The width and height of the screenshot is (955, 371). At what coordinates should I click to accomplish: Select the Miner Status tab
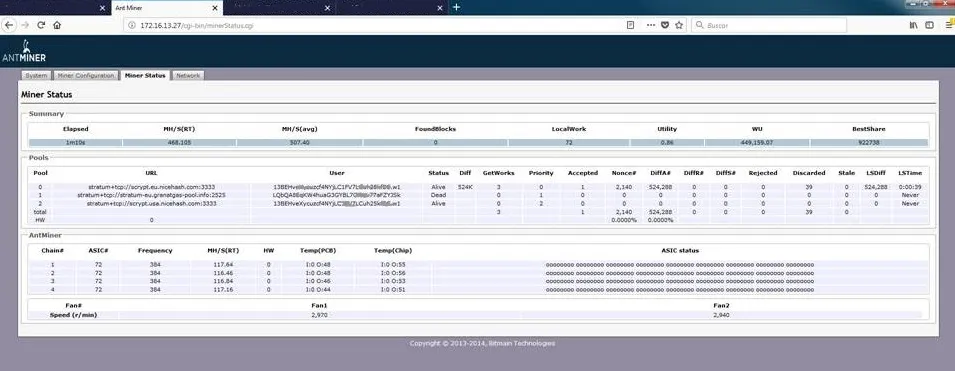(x=144, y=76)
